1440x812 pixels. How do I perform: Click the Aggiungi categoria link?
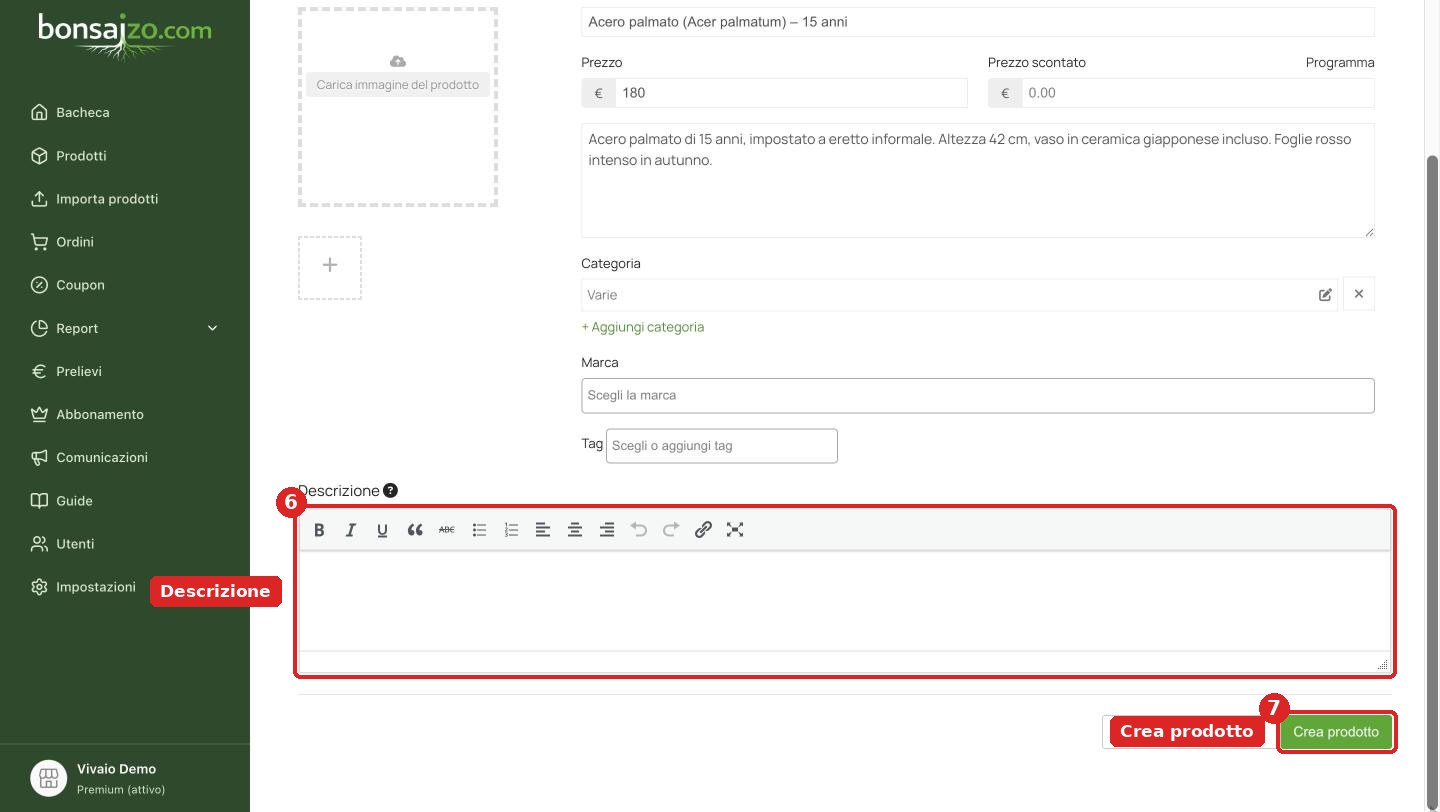(x=643, y=327)
